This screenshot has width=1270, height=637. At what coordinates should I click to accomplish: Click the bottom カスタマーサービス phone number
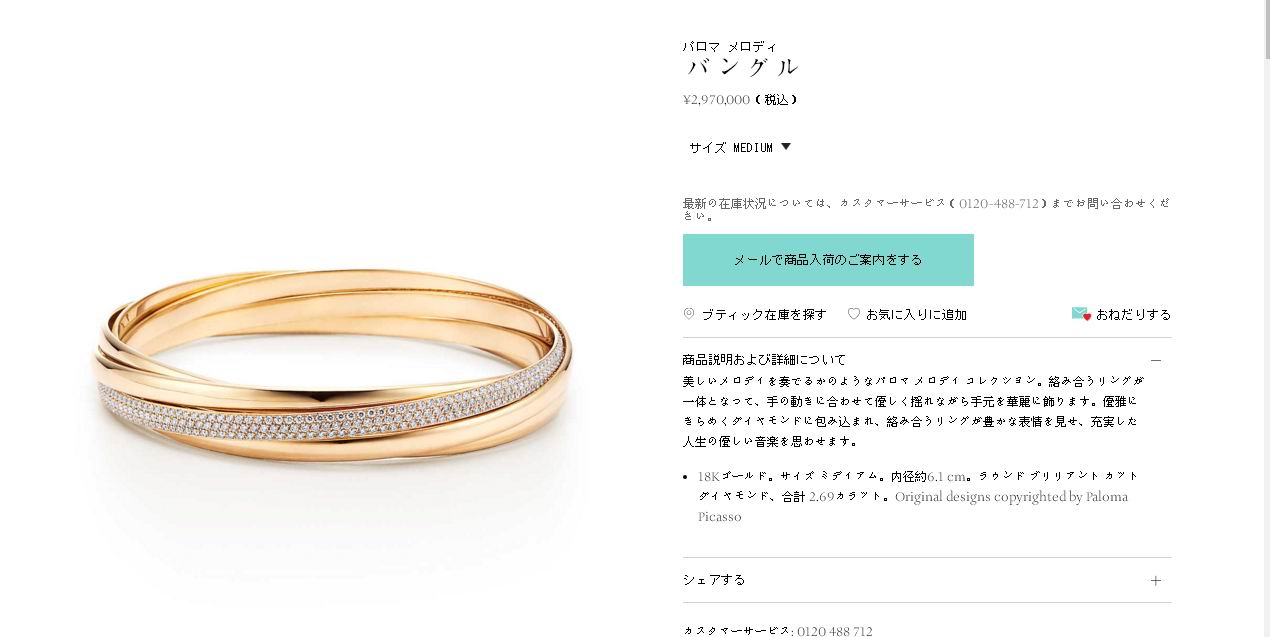tap(835, 631)
